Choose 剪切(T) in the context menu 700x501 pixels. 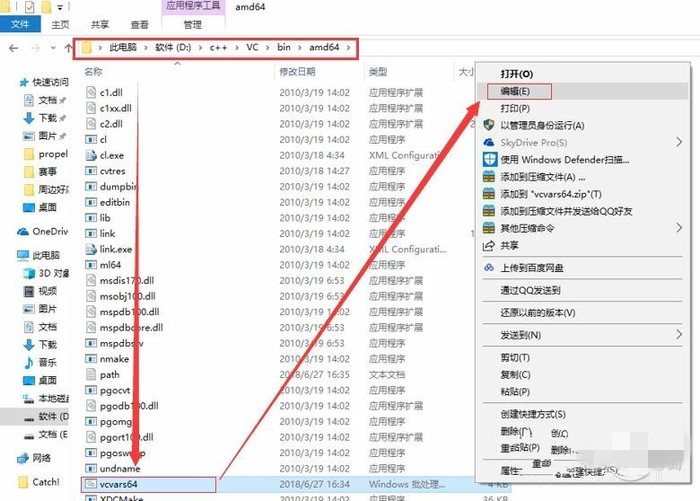point(515,358)
